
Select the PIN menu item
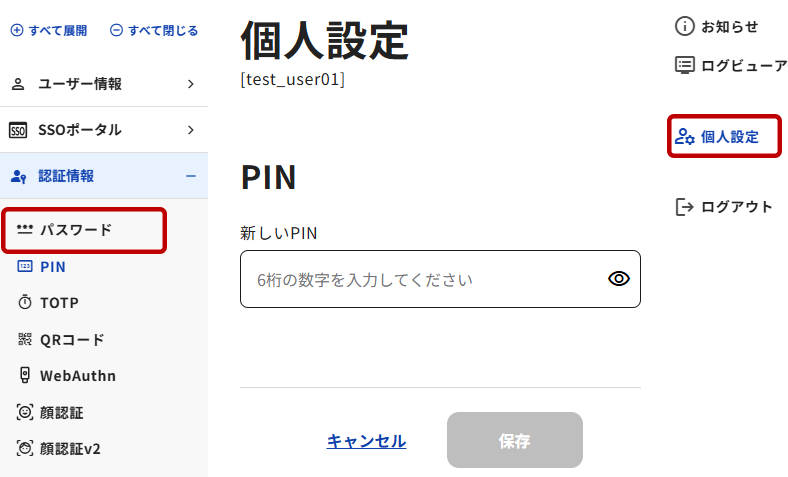53,267
